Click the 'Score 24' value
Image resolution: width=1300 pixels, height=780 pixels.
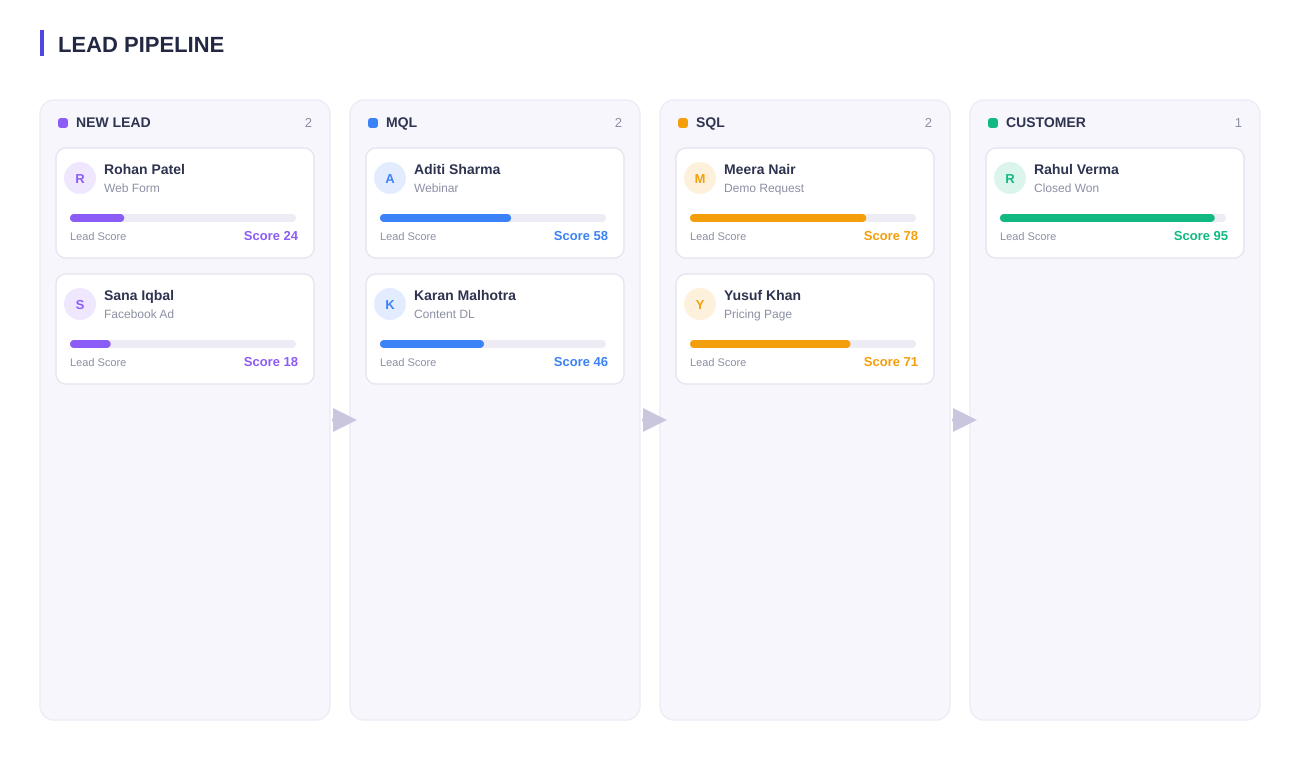(x=271, y=236)
